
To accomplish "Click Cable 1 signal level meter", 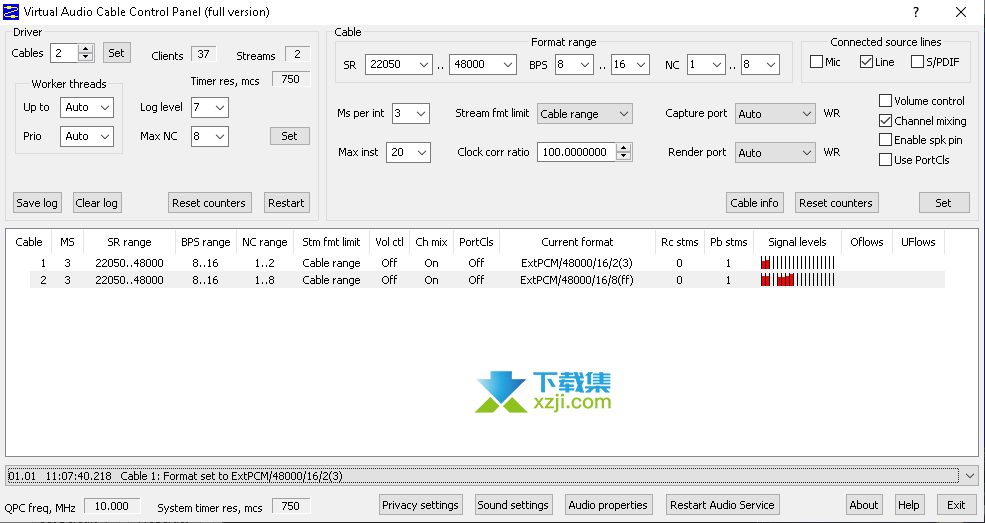I will pyautogui.click(x=797, y=263).
